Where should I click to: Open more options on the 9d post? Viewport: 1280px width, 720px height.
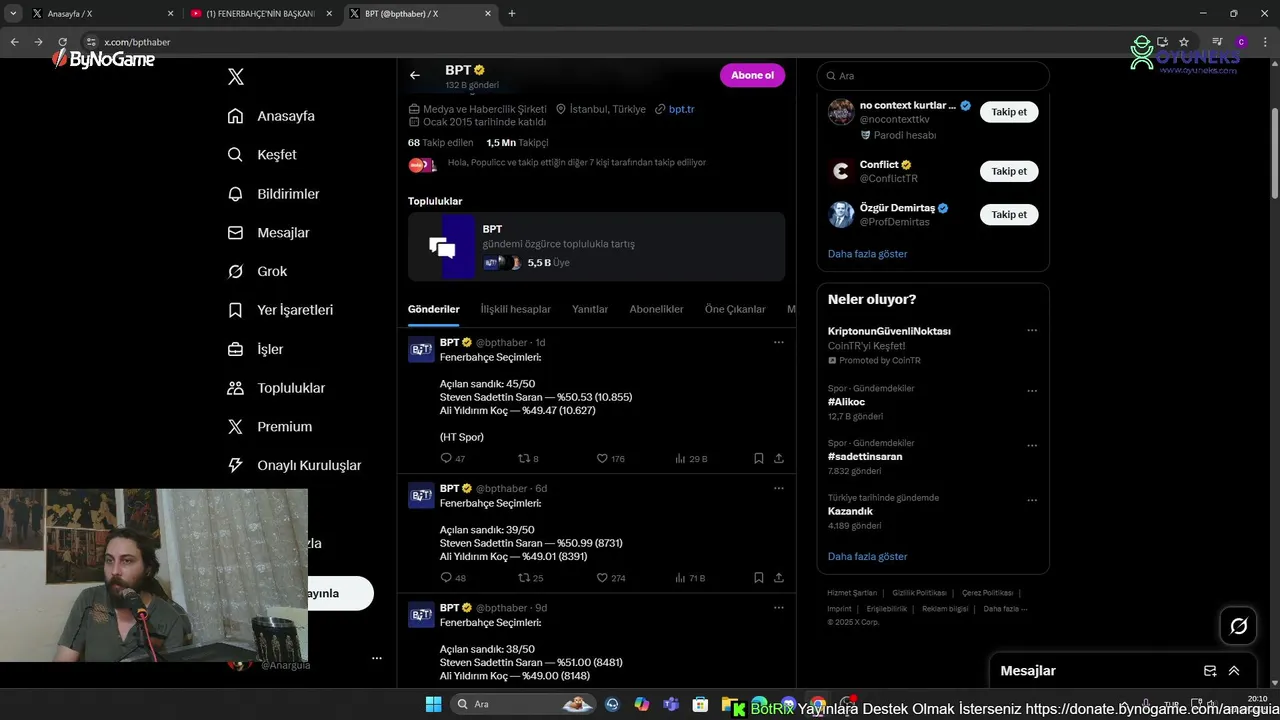[778, 607]
